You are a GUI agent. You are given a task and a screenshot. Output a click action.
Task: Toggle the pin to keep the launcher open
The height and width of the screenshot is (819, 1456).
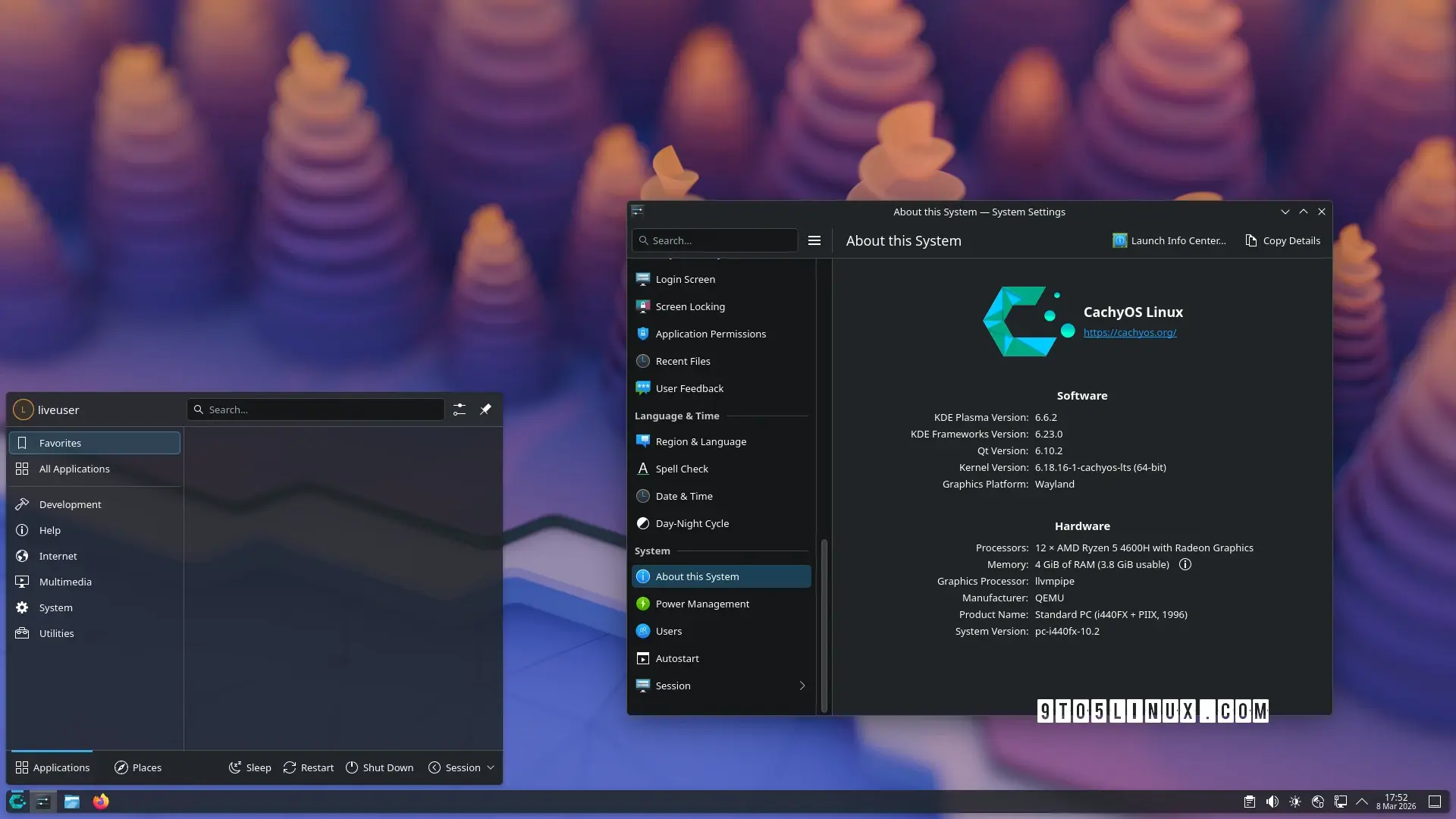485,409
